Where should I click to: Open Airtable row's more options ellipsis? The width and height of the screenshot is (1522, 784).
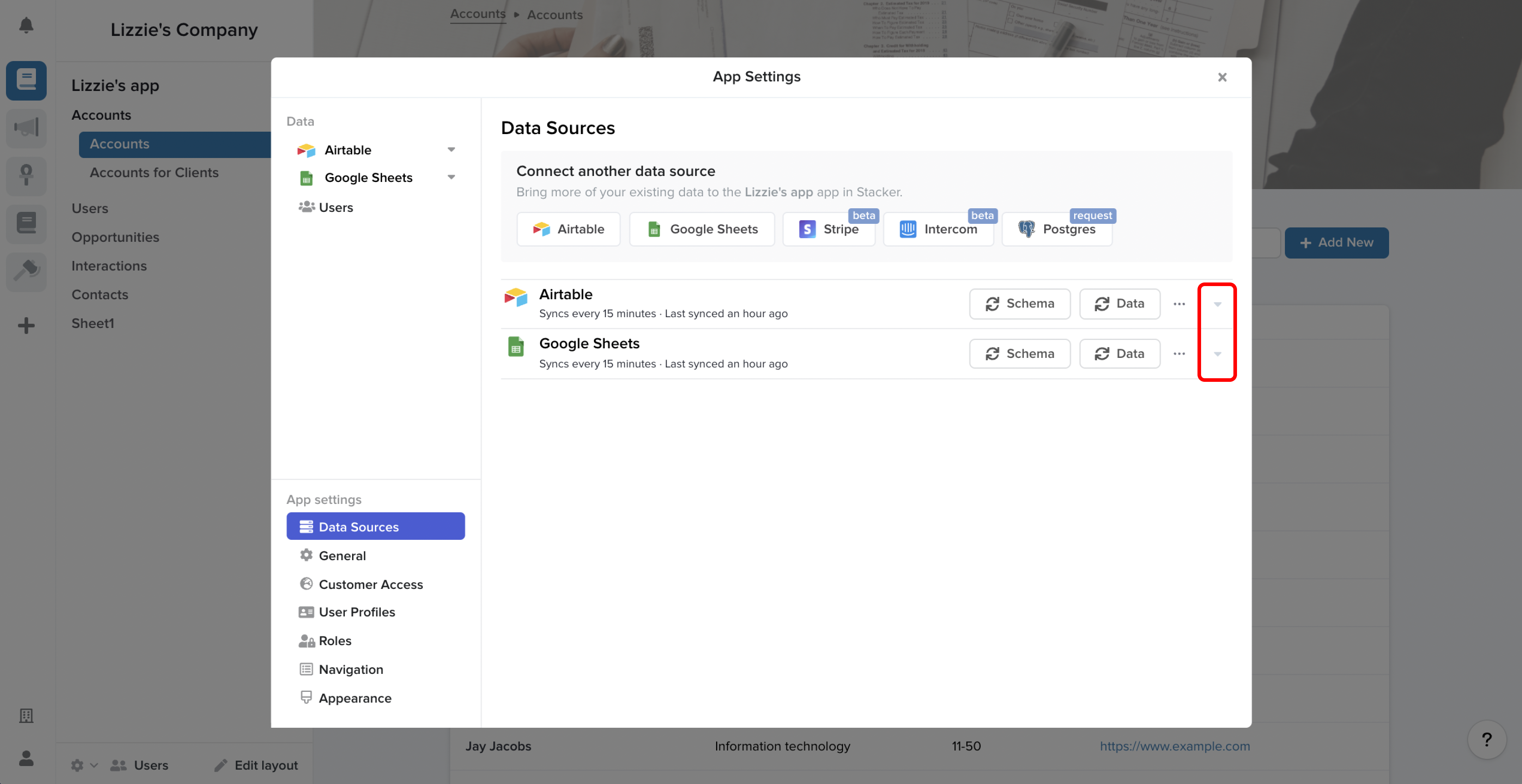click(x=1179, y=304)
